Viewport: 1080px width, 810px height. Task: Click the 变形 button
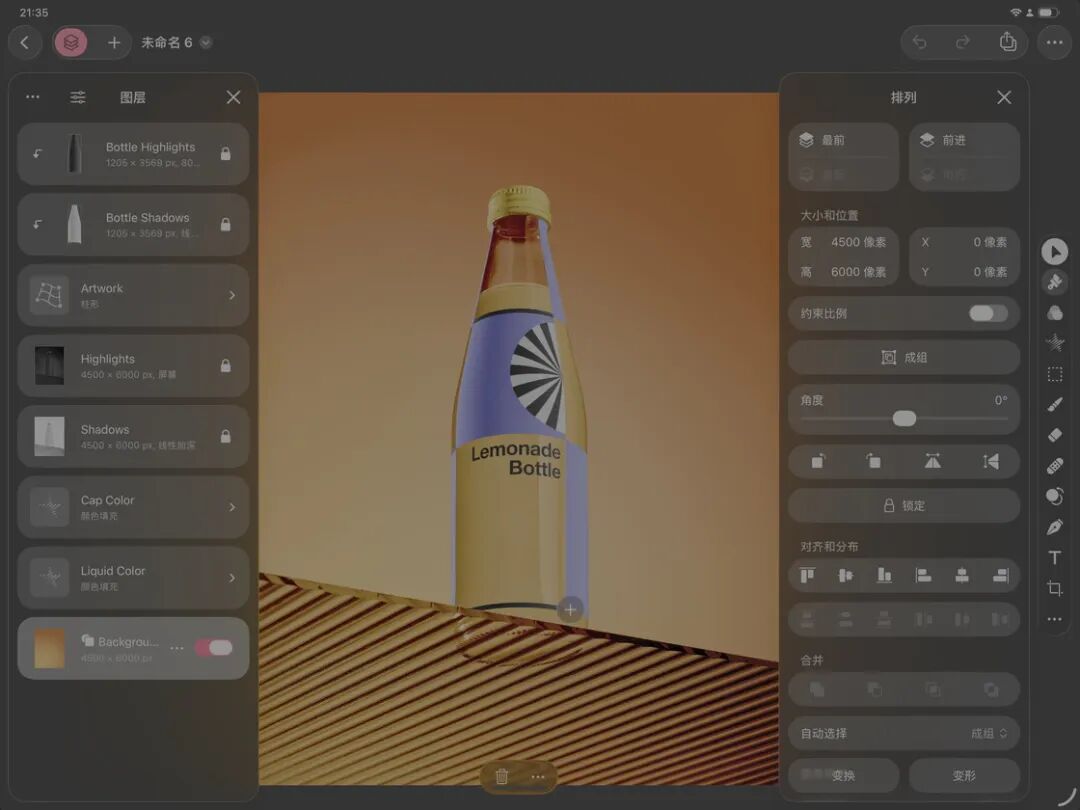click(964, 776)
